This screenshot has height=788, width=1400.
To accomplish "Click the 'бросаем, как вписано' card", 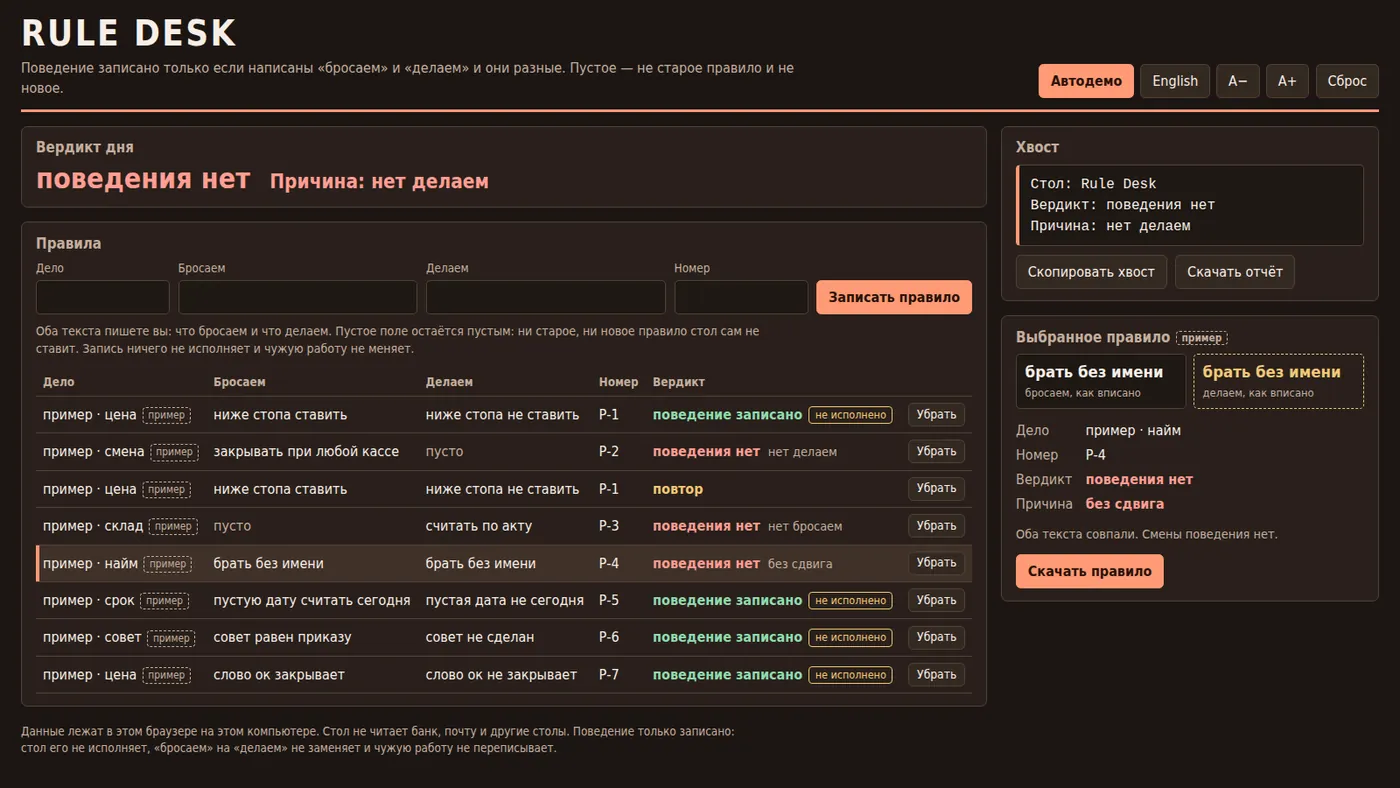I will (x=1101, y=381).
